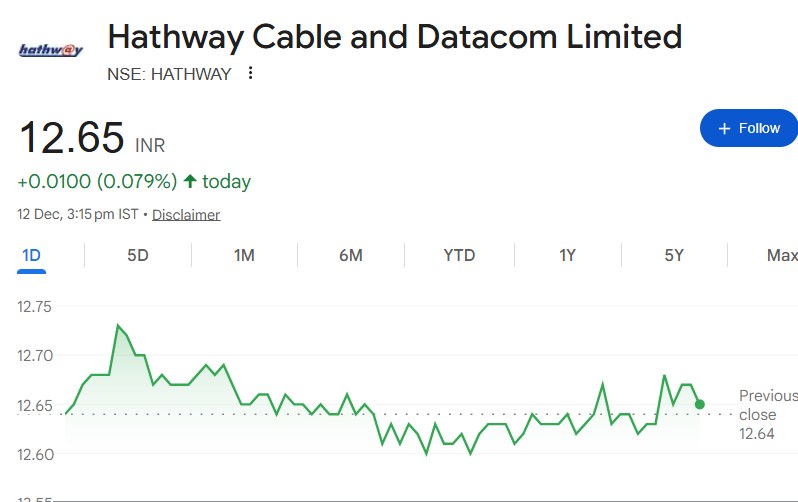Open the three-dot more options menu
The width and height of the screenshot is (798, 502).
point(250,73)
